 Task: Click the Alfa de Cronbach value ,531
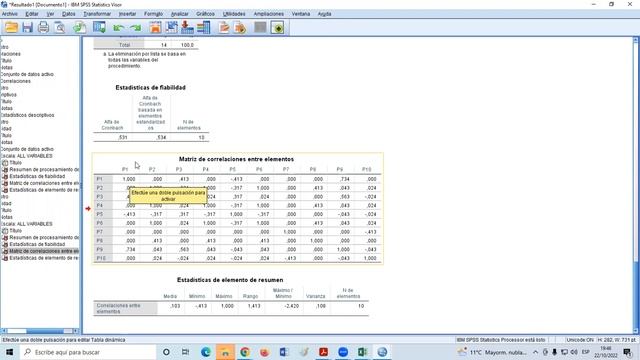[x=122, y=138]
